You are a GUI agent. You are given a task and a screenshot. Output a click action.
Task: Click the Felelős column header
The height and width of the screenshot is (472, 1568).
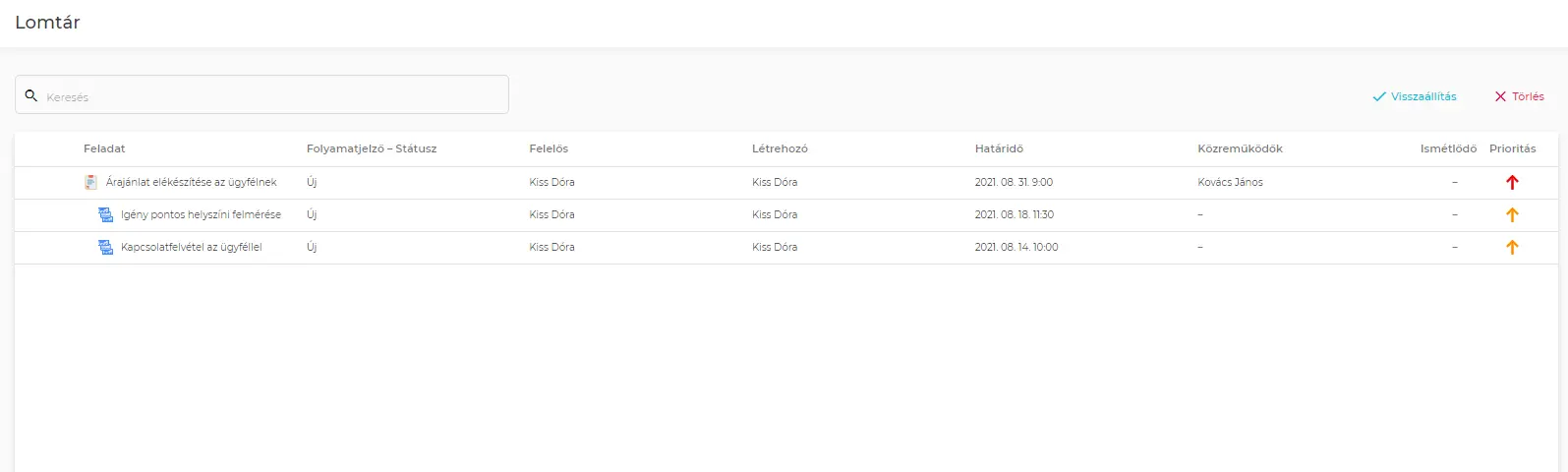tap(549, 148)
